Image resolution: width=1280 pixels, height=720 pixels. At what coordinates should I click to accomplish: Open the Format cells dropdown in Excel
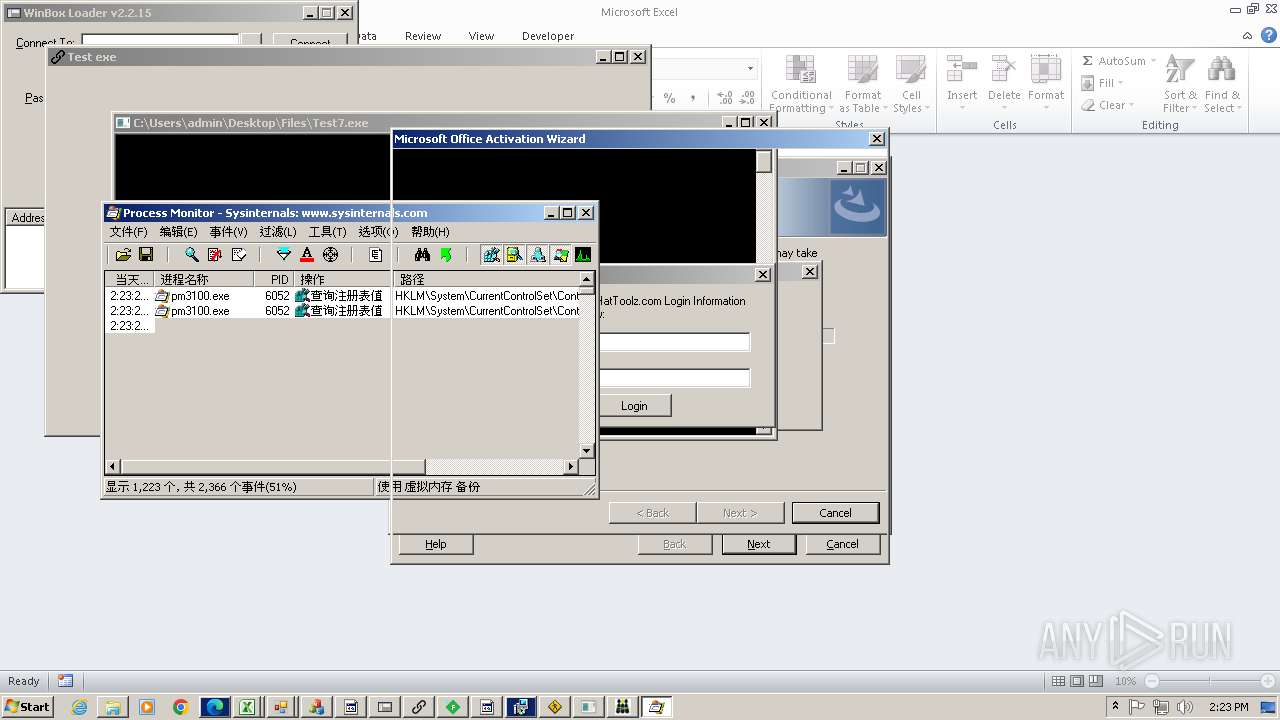[x=1046, y=84]
